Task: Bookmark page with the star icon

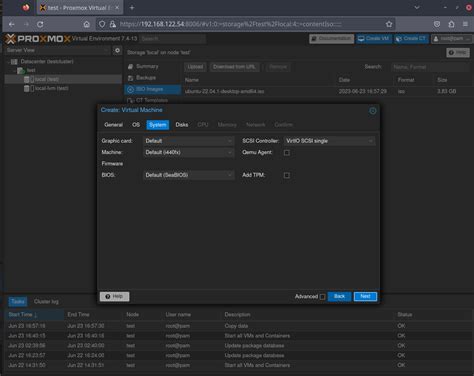Action: point(389,24)
